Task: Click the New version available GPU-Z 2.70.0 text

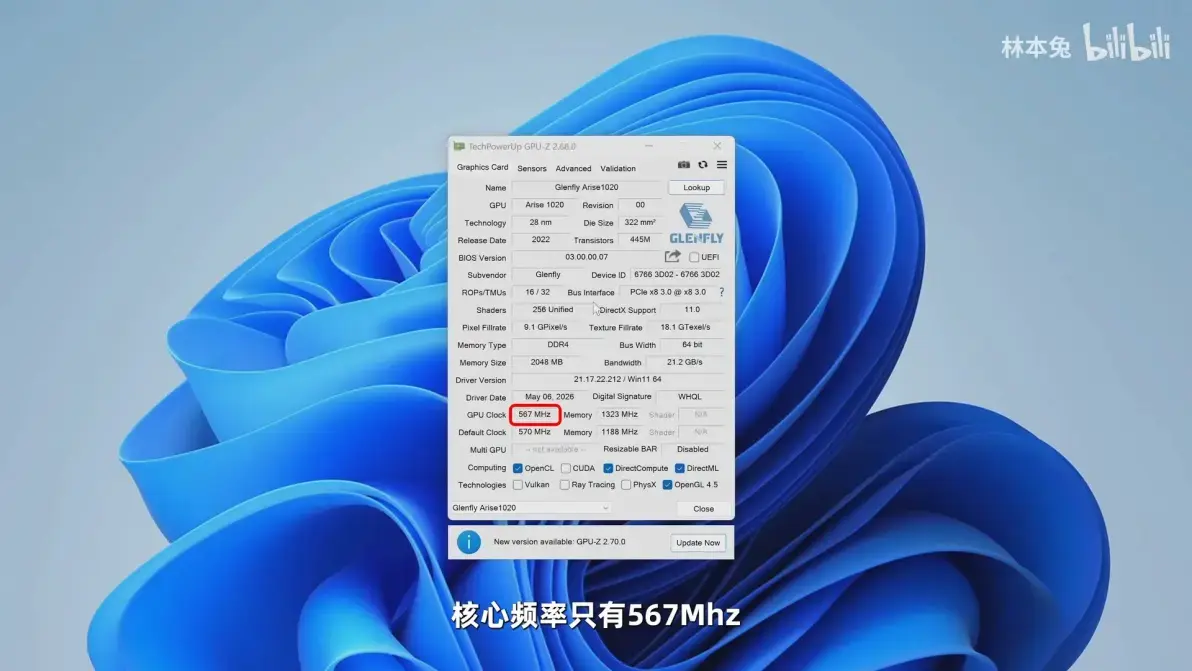Action: 560,542
